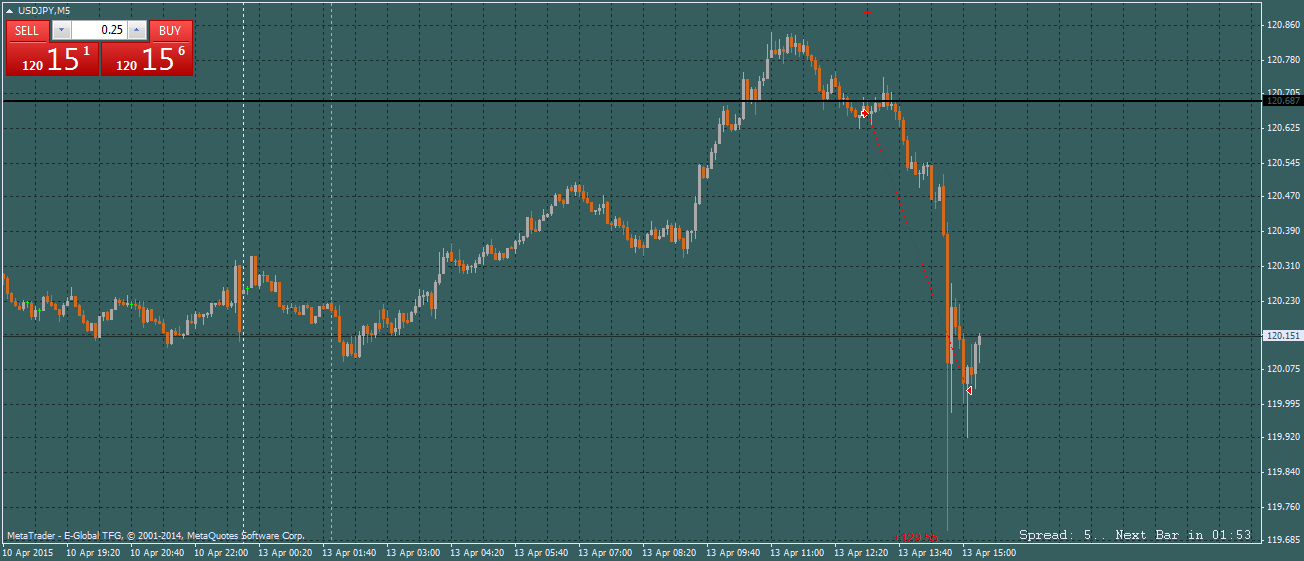Select the trade exit arrow near 120.03 price
1304x561 pixels.
click(969, 390)
